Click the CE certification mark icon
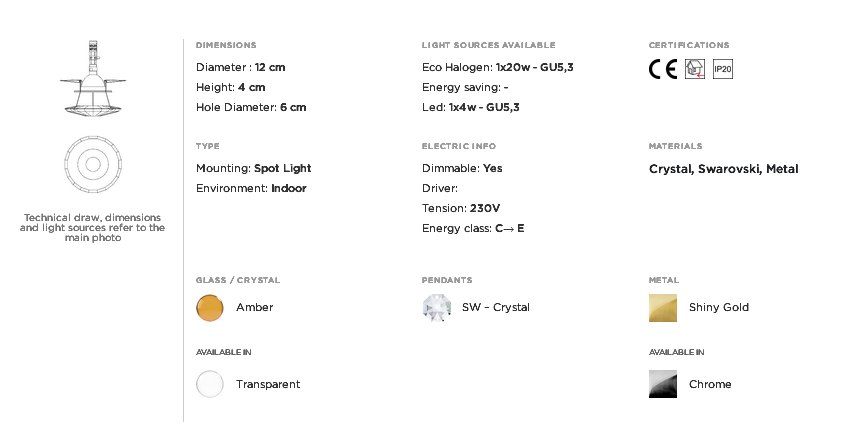 [663, 69]
